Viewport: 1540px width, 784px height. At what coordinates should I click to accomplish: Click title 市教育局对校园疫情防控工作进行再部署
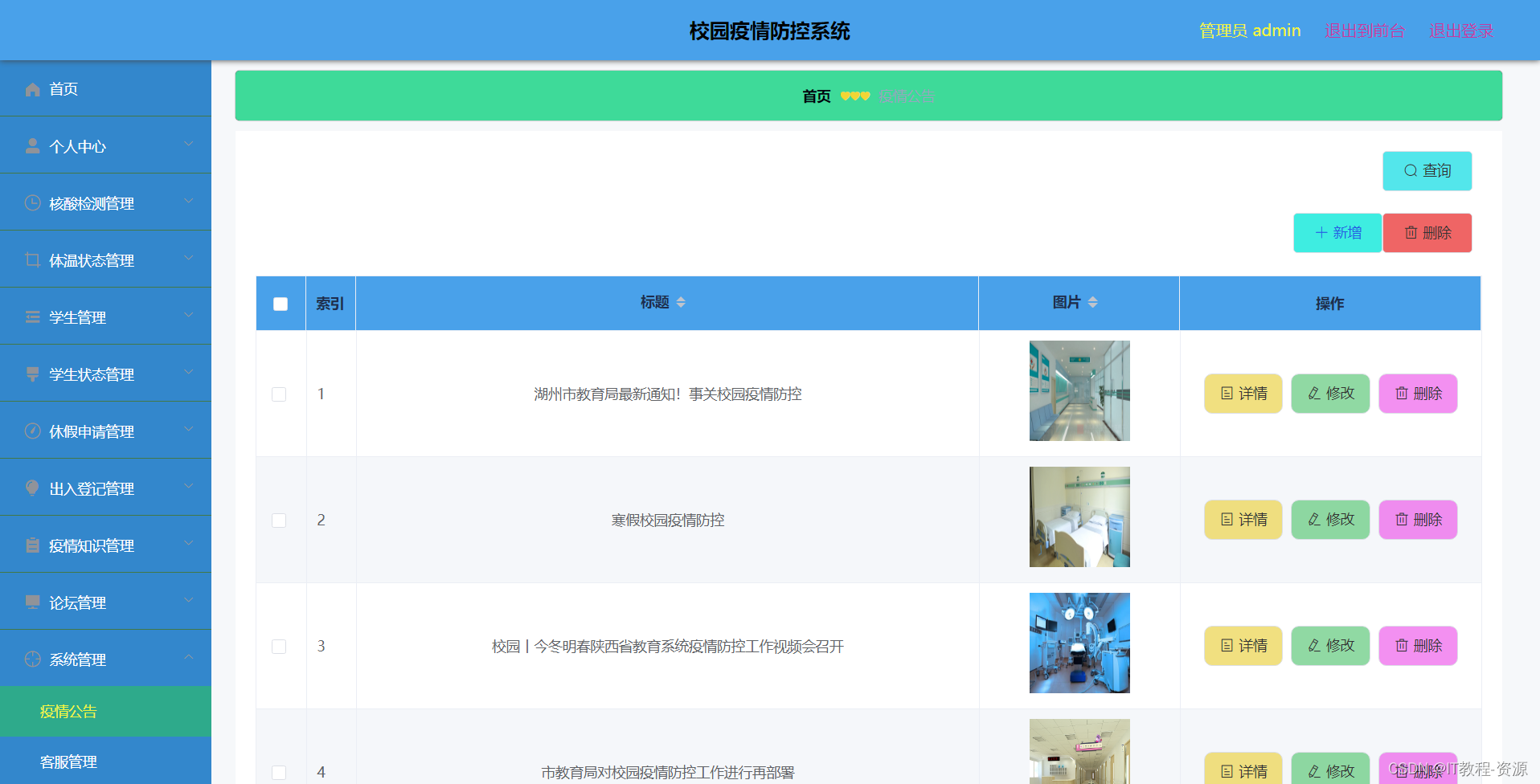(x=668, y=773)
